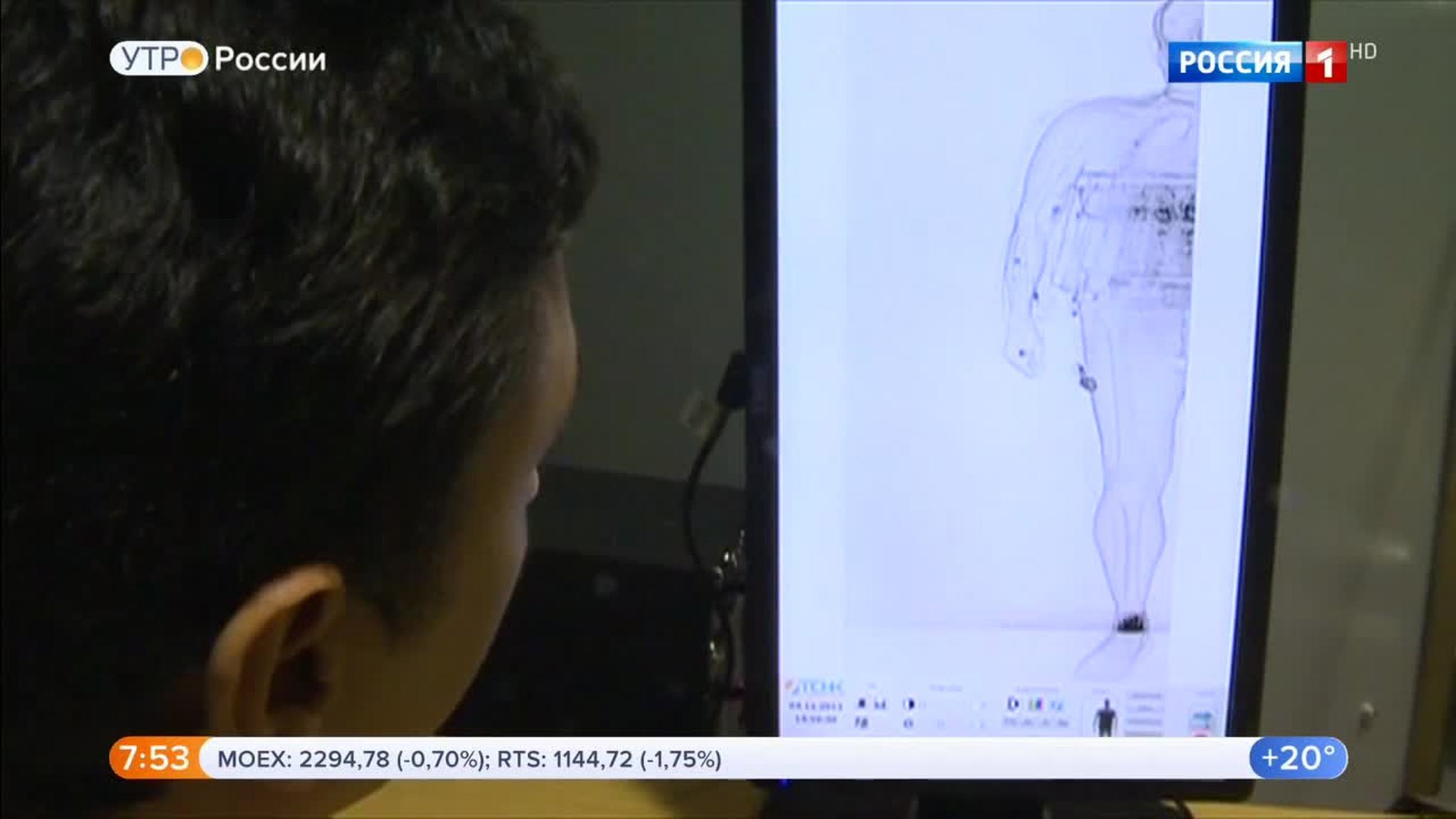Click the lower contrast icon under half-circle icon
The height and width of the screenshot is (819, 1456).
click(908, 724)
